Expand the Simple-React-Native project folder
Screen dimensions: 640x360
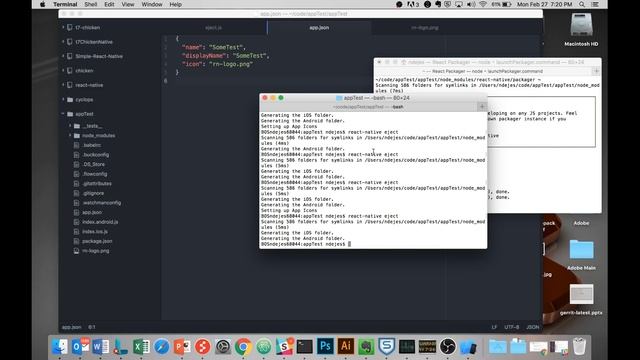(x=63, y=56)
